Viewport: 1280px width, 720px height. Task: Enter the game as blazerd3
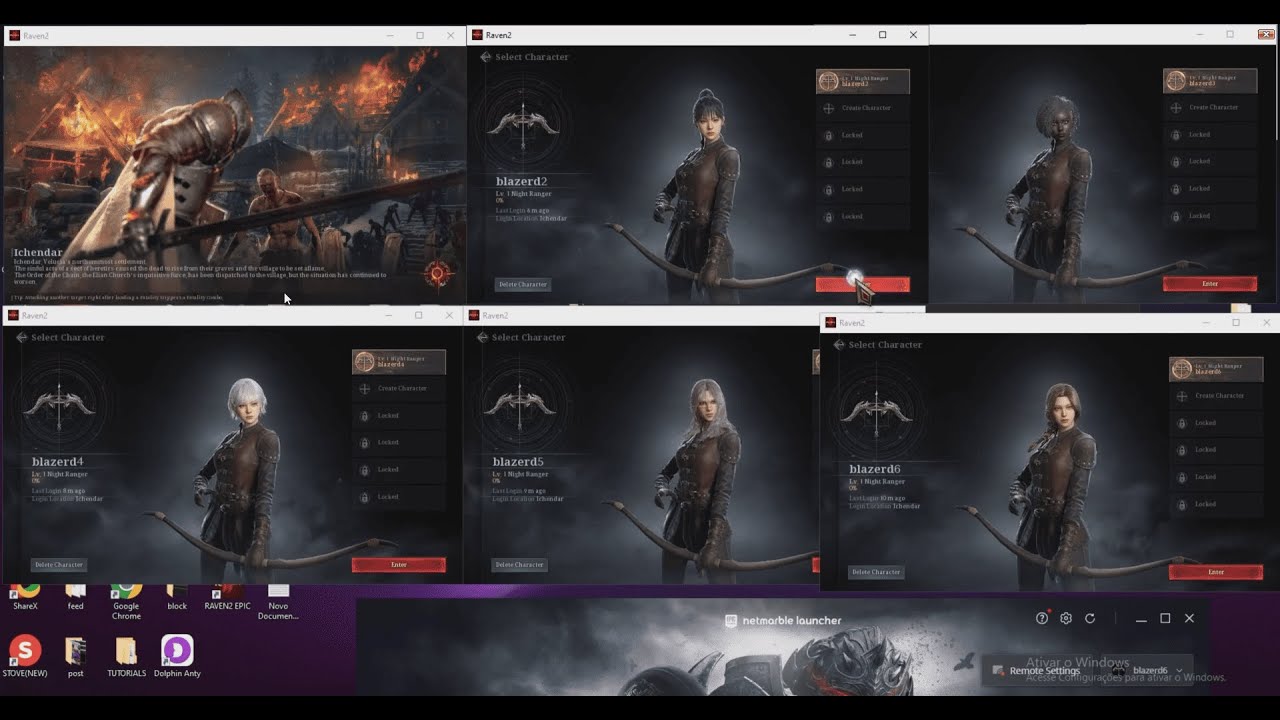1210,284
